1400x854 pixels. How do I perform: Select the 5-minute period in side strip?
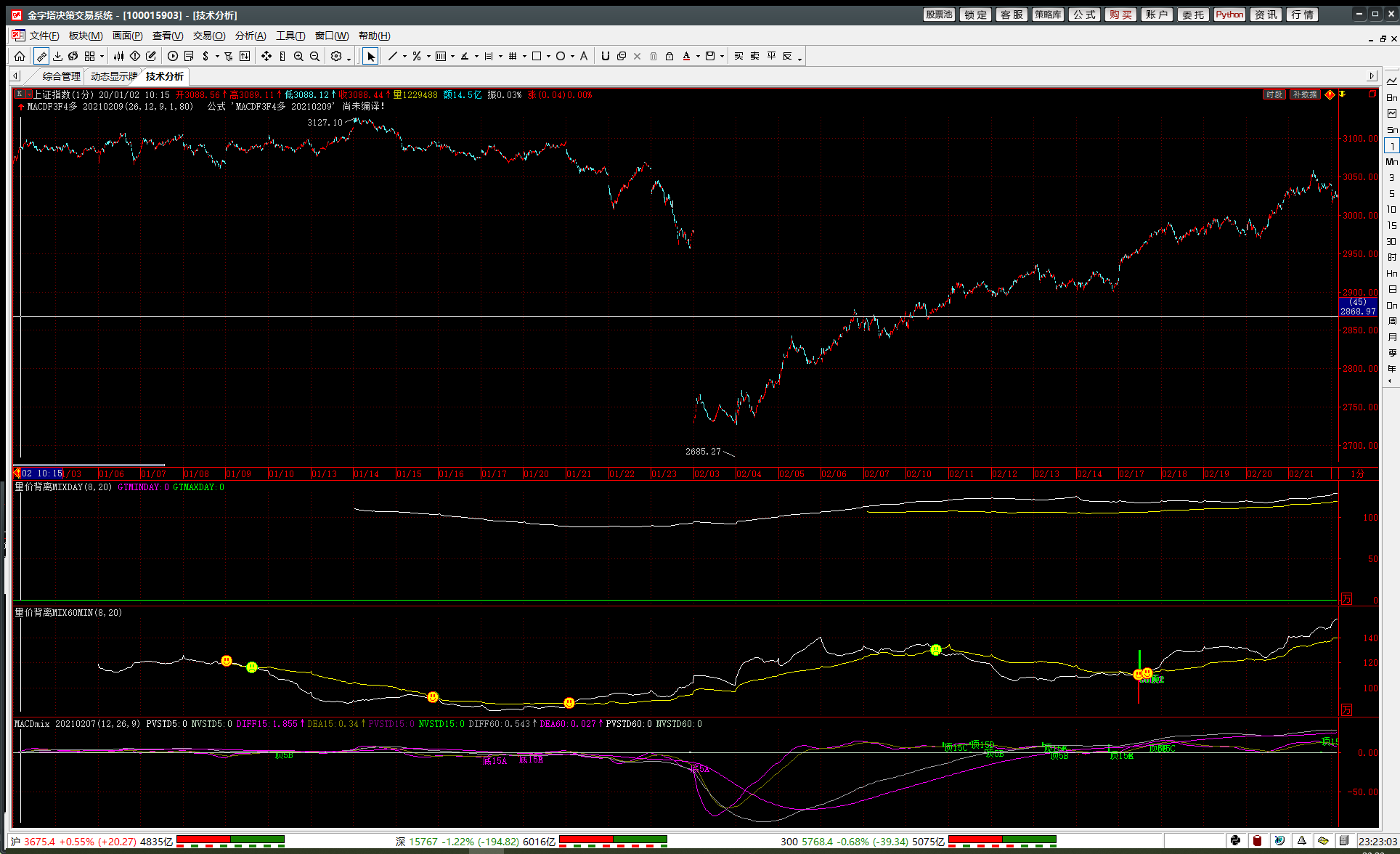[1392, 194]
